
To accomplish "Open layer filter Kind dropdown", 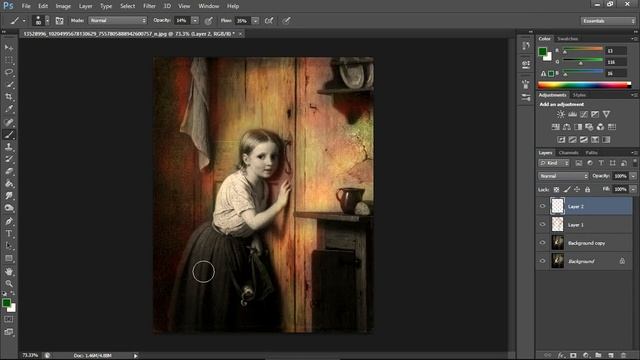I will (x=554, y=163).
